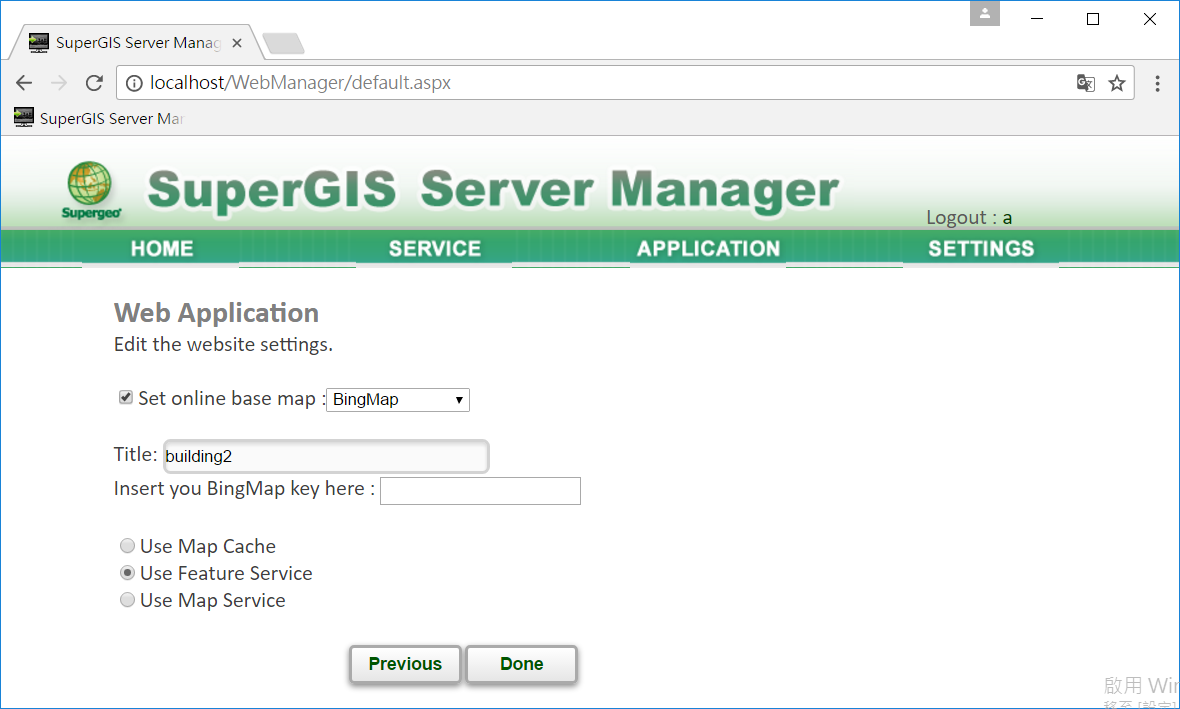
Task: Open a new browser tab
Action: pyautogui.click(x=284, y=44)
